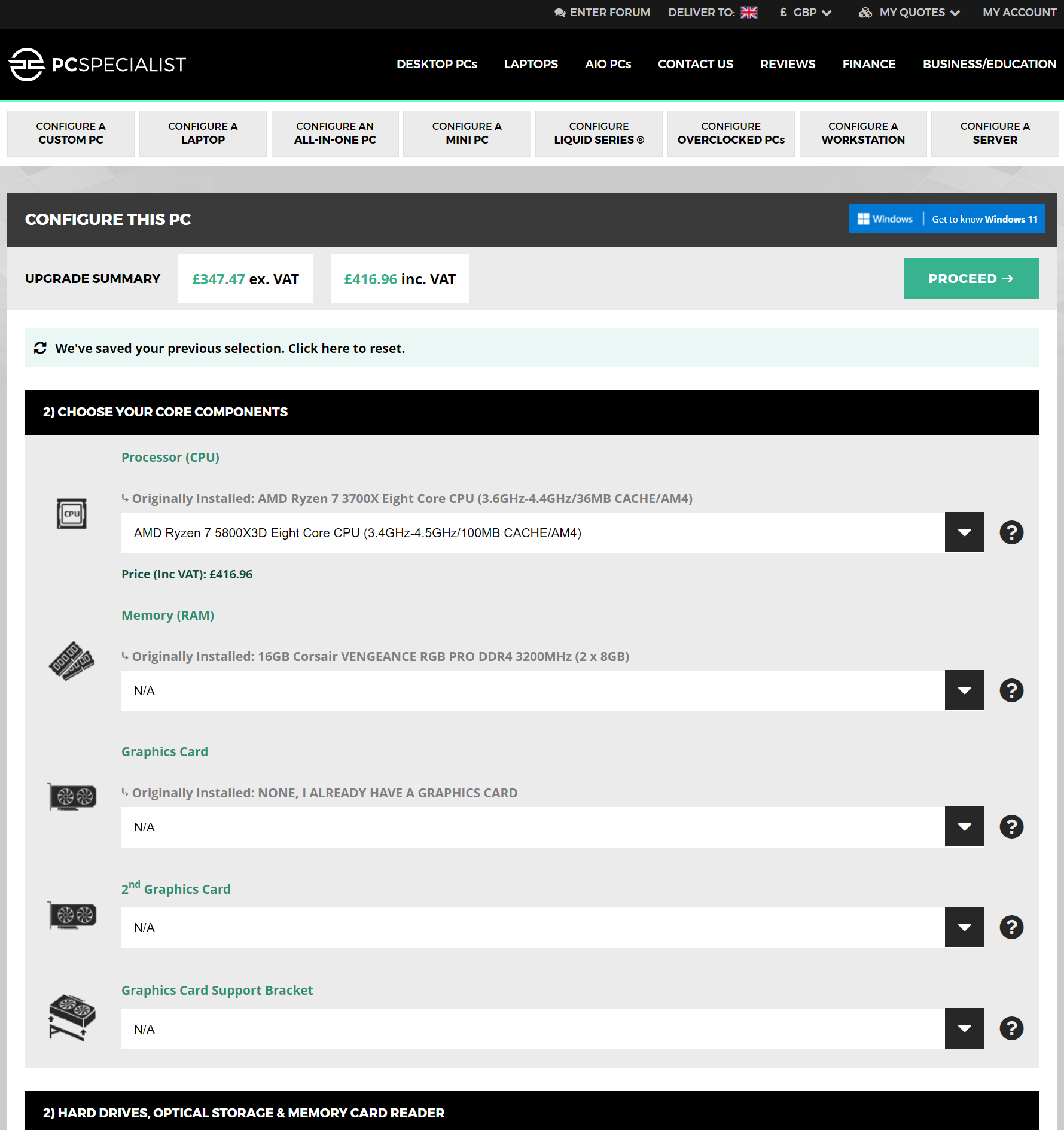Go to Contact Us
The image size is (1064, 1130).
click(695, 64)
